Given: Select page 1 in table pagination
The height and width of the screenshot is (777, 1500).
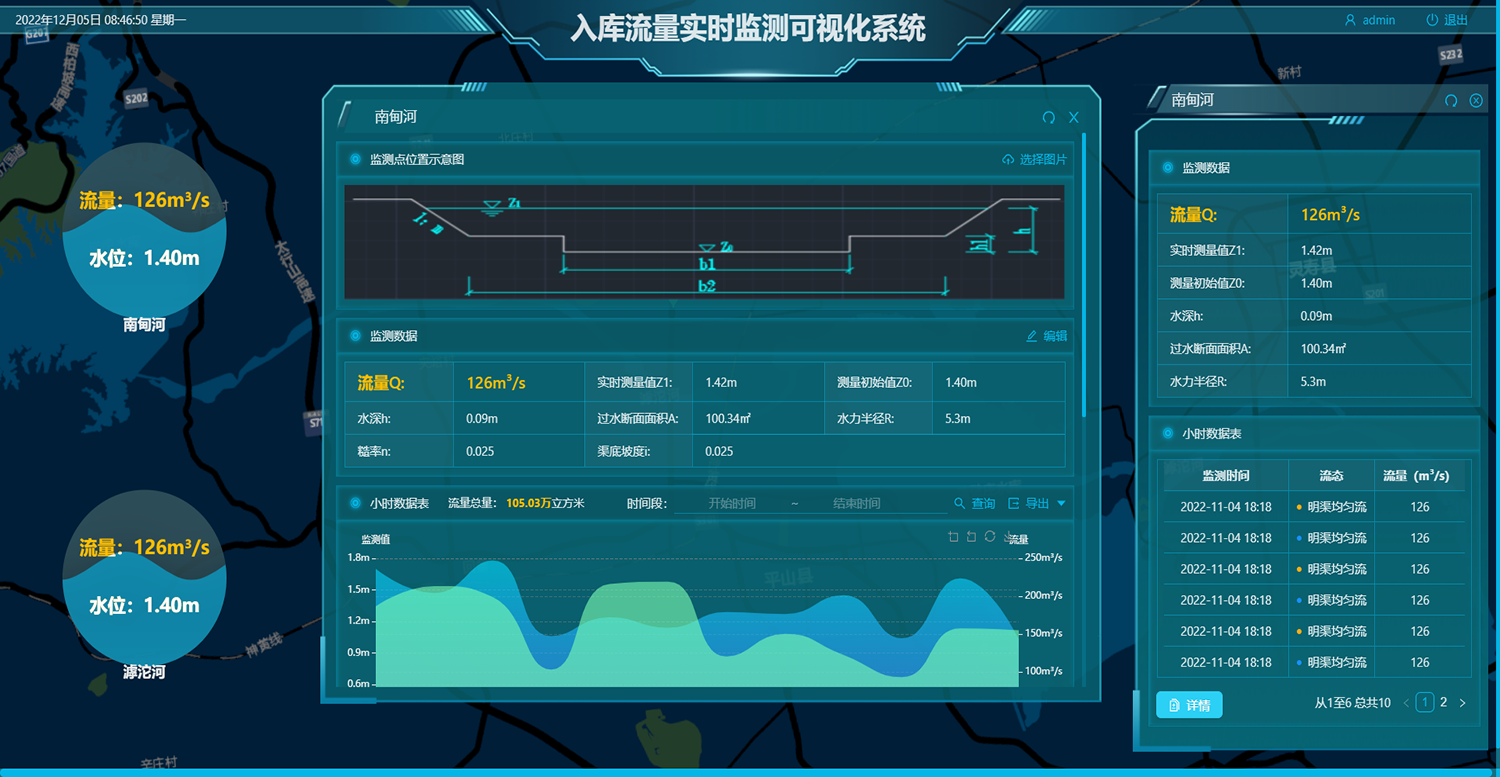Looking at the screenshot, I should 1425,703.
